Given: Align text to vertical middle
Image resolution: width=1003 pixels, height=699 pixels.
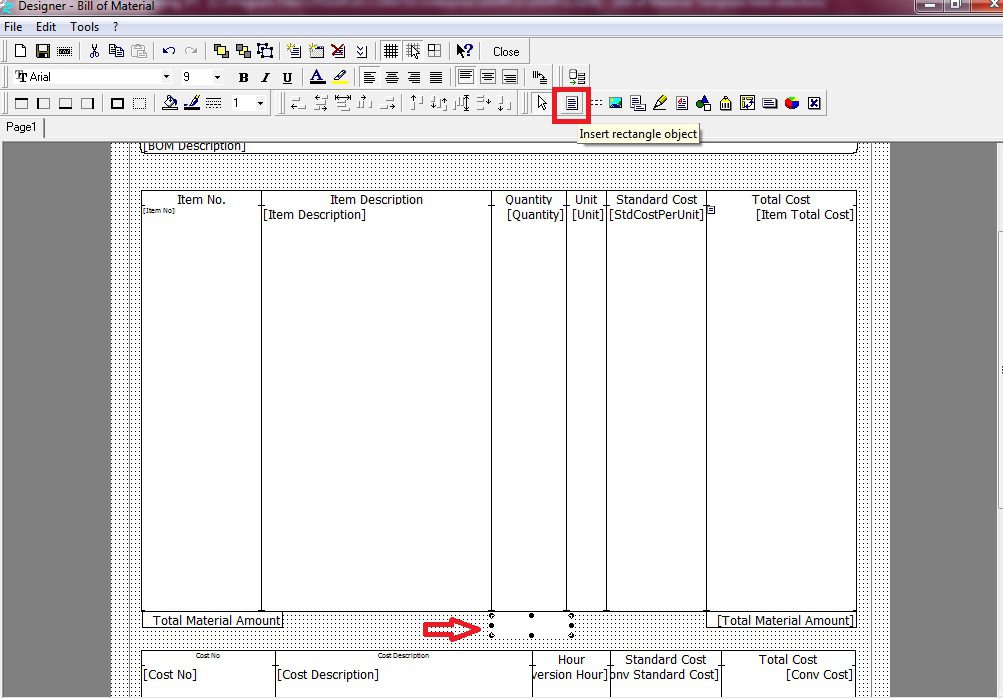Looking at the screenshot, I should pyautogui.click(x=488, y=77).
